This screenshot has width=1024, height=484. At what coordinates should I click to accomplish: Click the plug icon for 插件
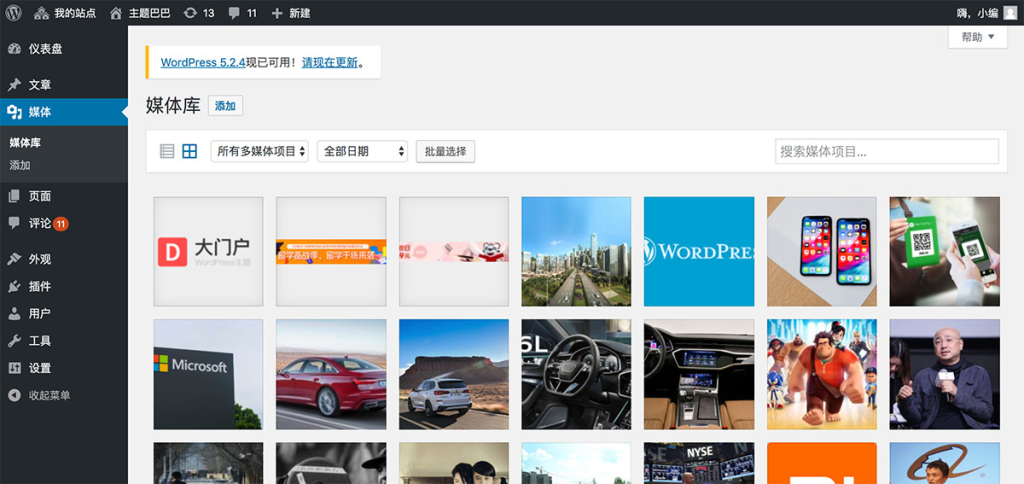(14, 286)
